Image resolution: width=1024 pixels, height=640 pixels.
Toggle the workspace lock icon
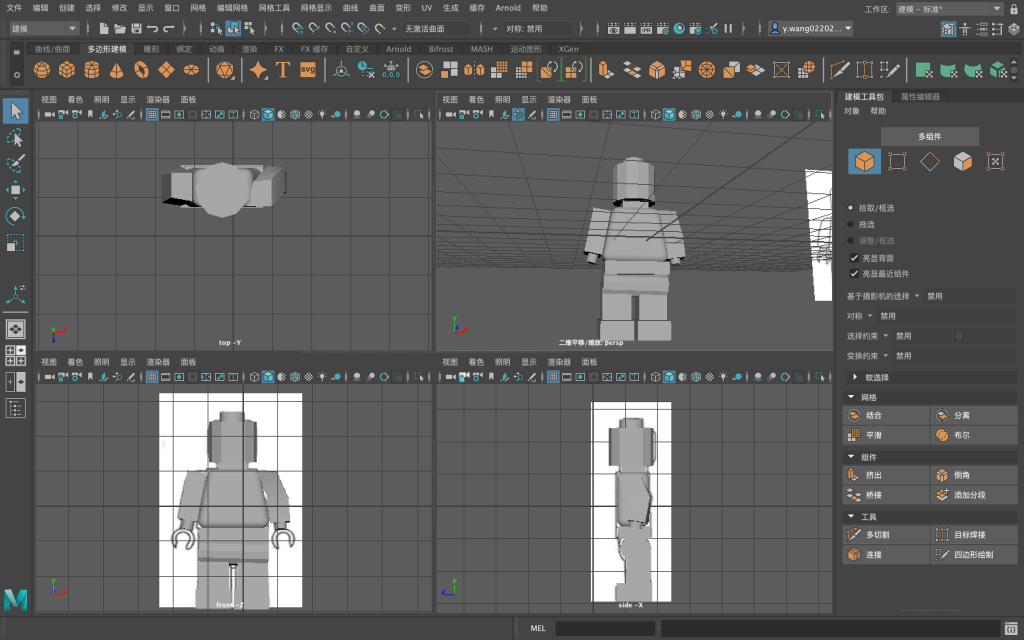[1014, 8]
